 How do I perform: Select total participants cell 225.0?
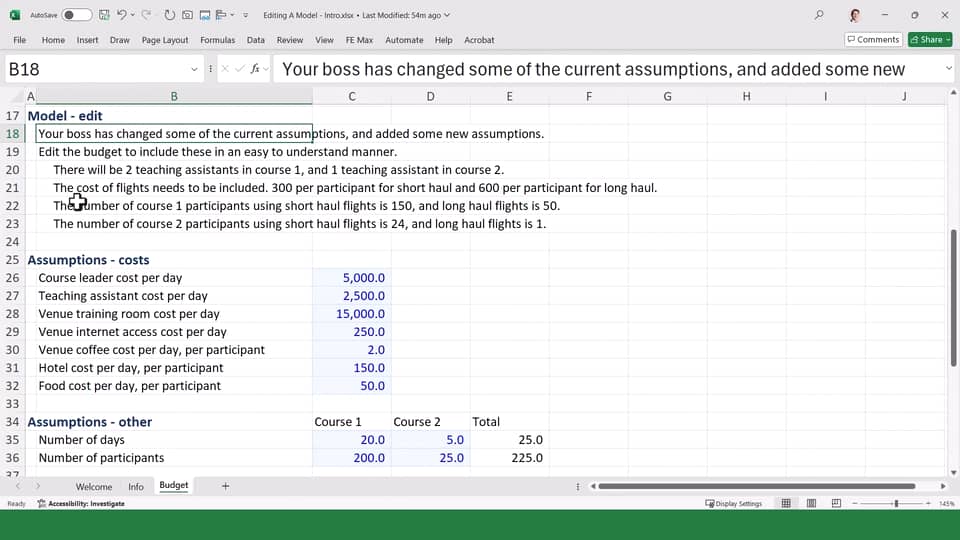click(509, 458)
